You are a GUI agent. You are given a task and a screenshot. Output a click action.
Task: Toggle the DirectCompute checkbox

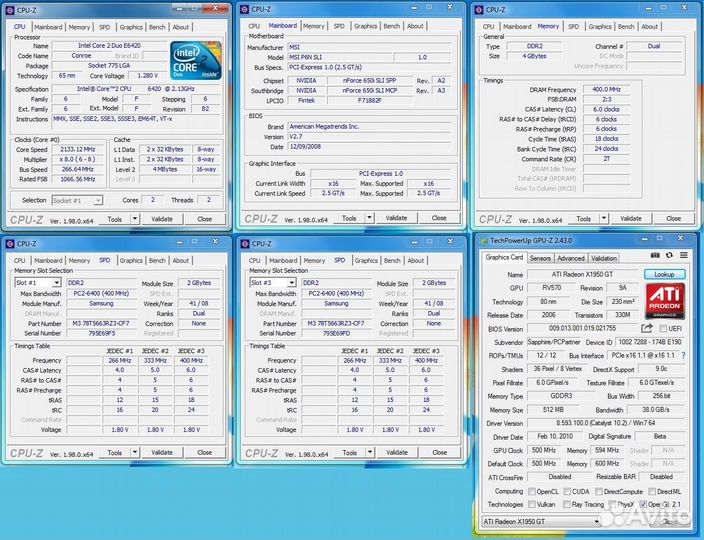click(599, 492)
